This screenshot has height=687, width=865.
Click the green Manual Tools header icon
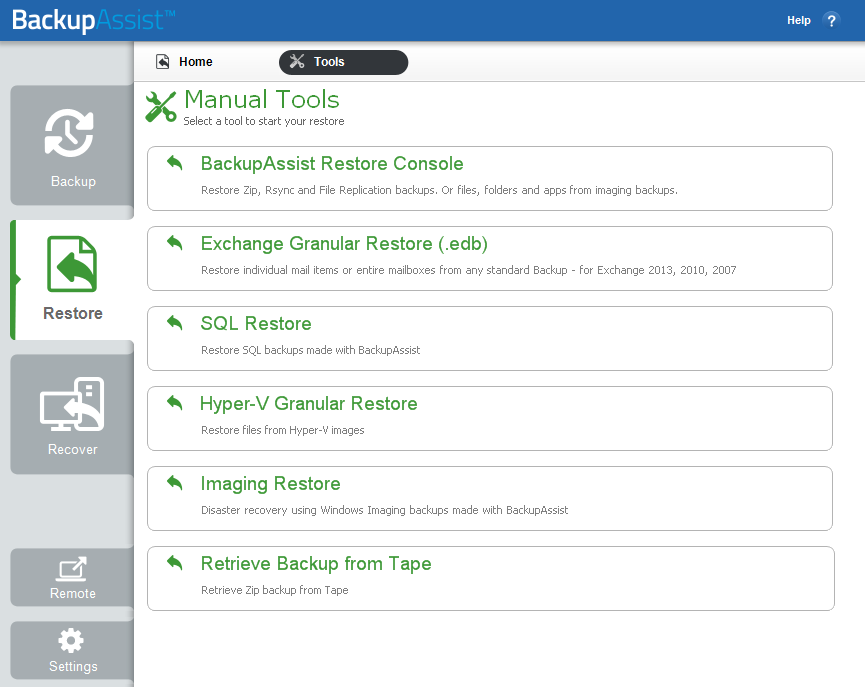[161, 107]
